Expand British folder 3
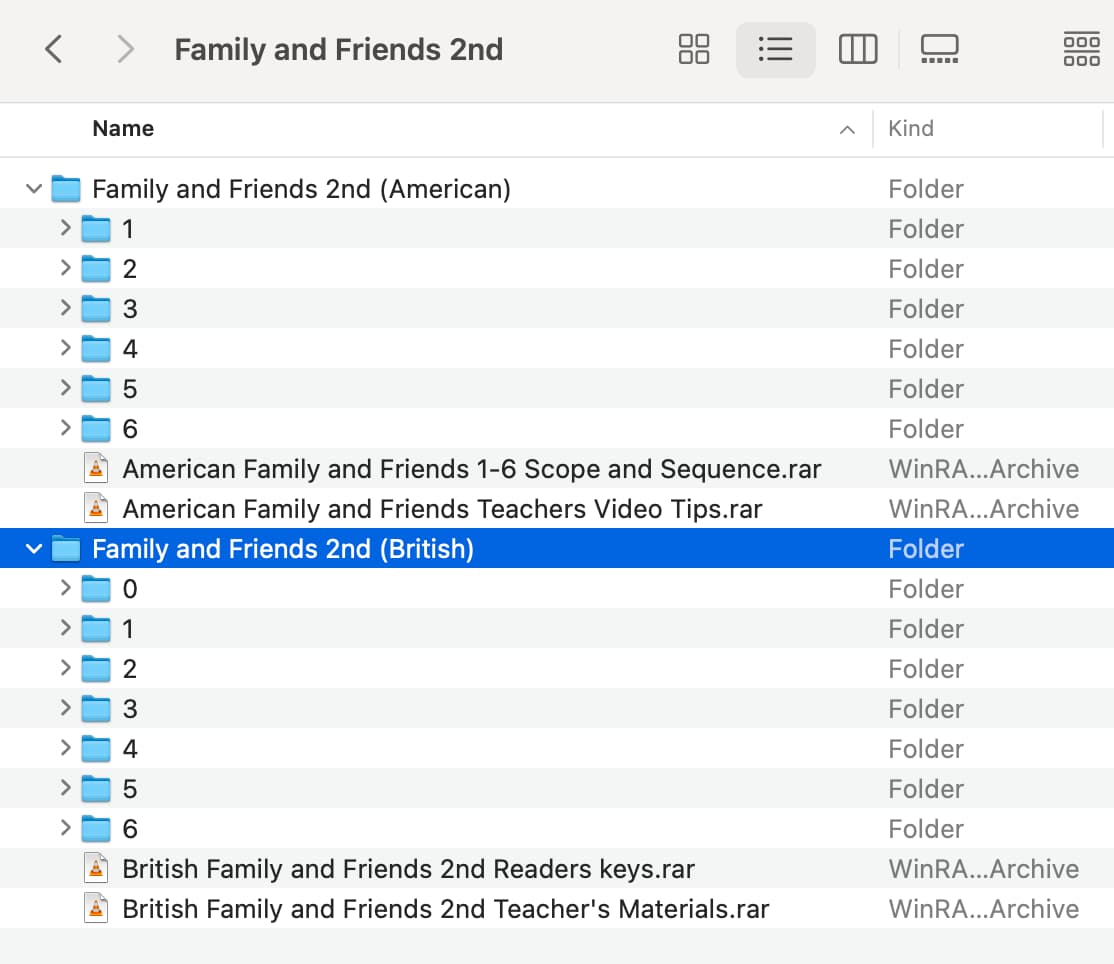 tap(65, 708)
